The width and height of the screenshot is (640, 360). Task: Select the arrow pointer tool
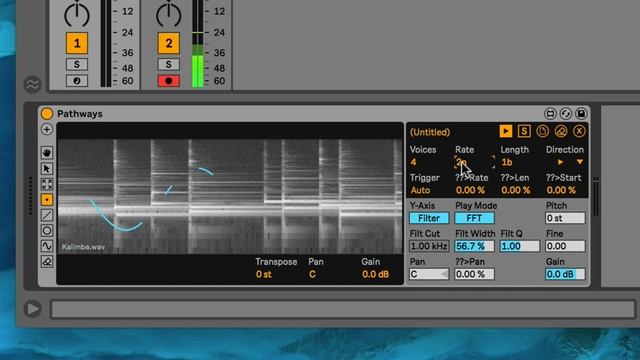click(x=47, y=168)
